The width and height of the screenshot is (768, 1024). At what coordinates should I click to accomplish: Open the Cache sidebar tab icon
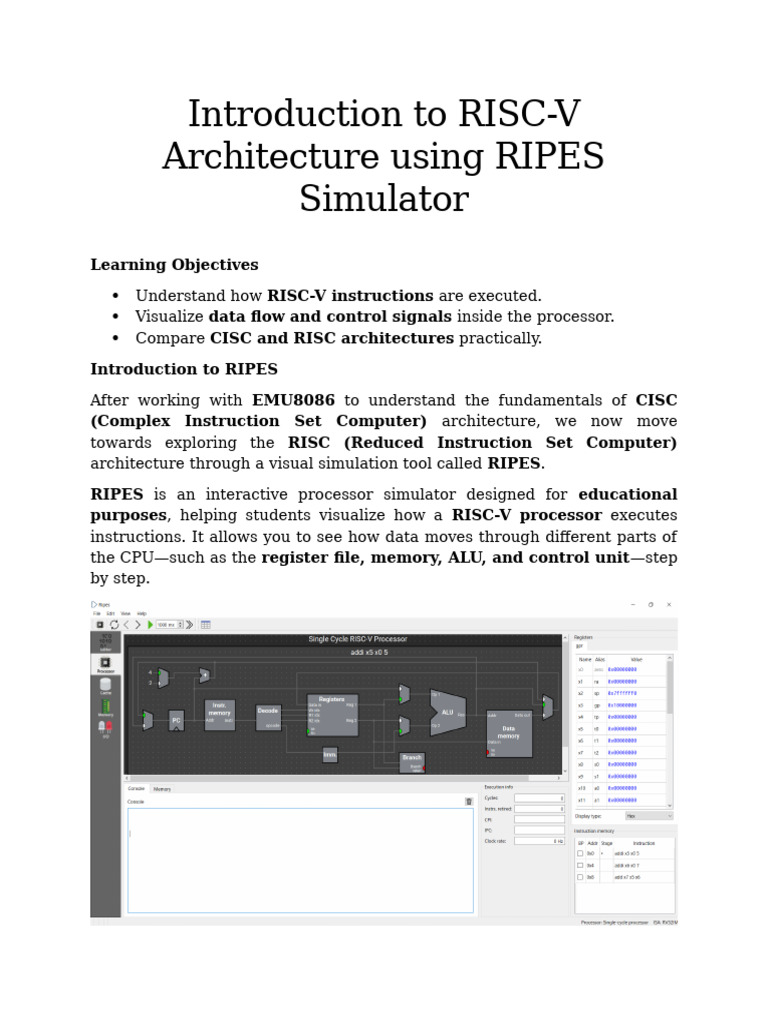click(106, 686)
